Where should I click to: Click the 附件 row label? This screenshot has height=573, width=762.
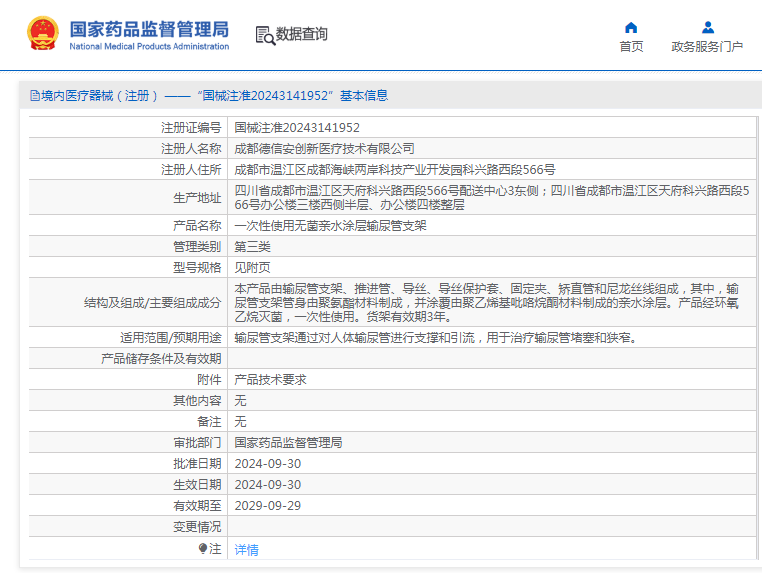tap(209, 380)
